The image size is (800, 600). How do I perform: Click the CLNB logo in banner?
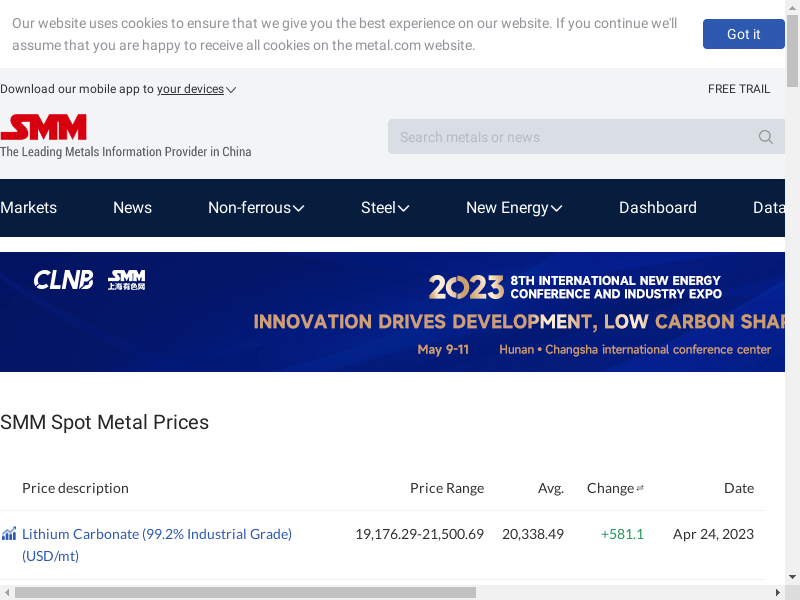[x=63, y=280]
